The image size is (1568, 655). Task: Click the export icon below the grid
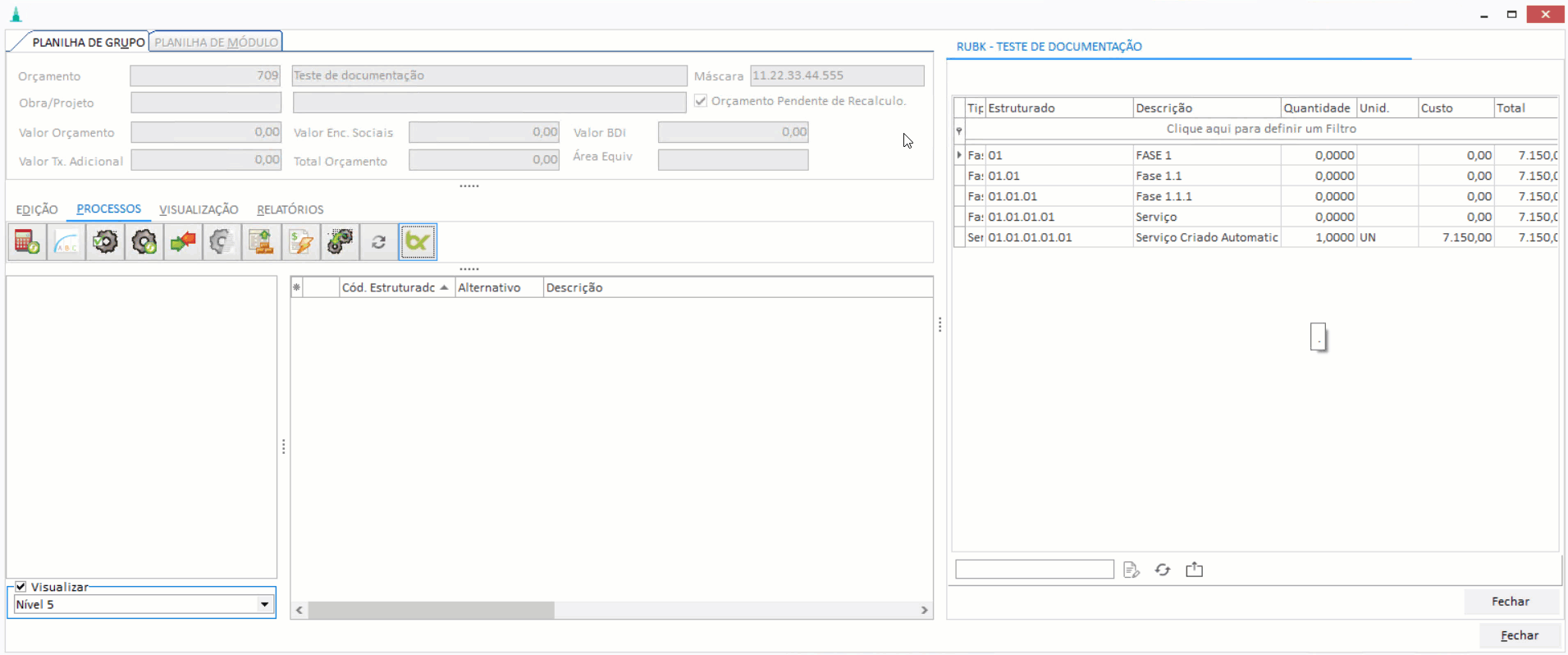pos(1194,570)
